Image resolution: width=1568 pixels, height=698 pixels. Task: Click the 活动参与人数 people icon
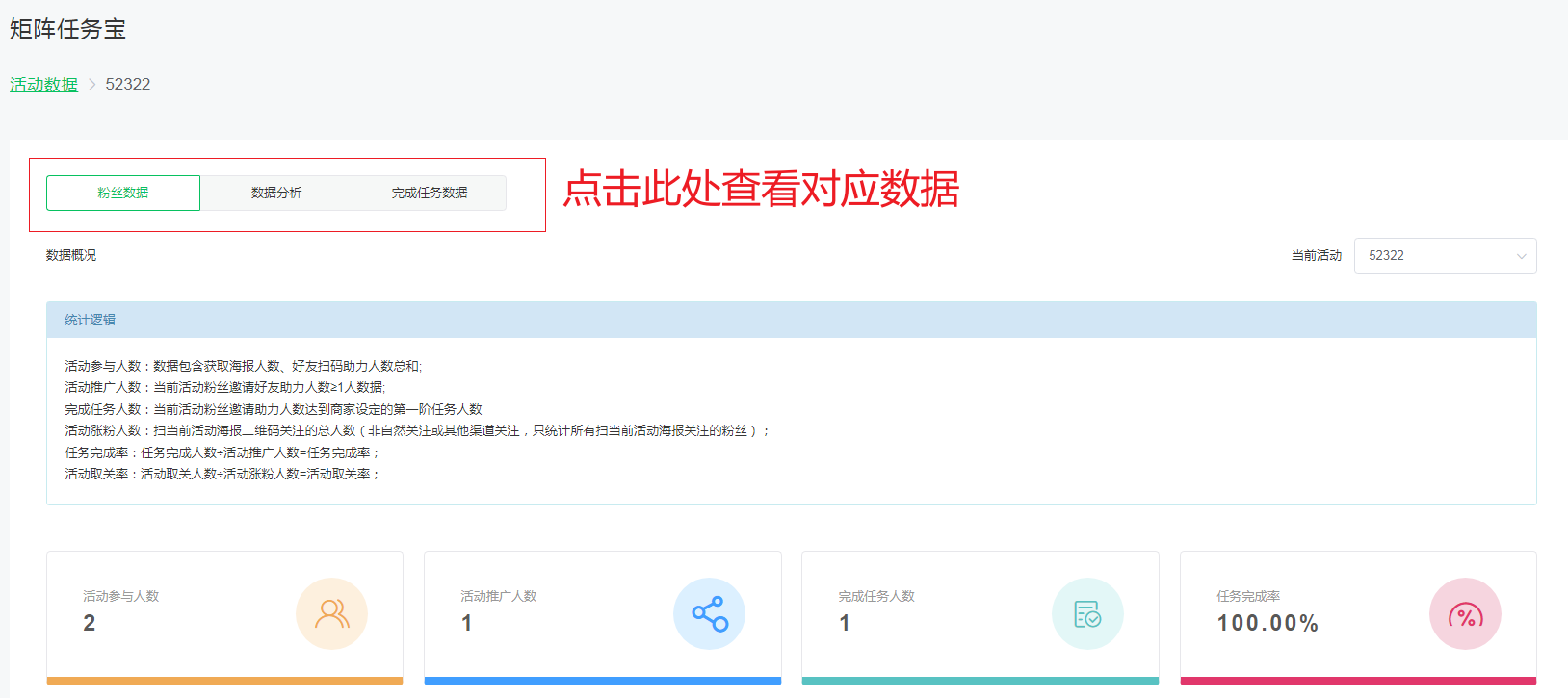coord(331,613)
